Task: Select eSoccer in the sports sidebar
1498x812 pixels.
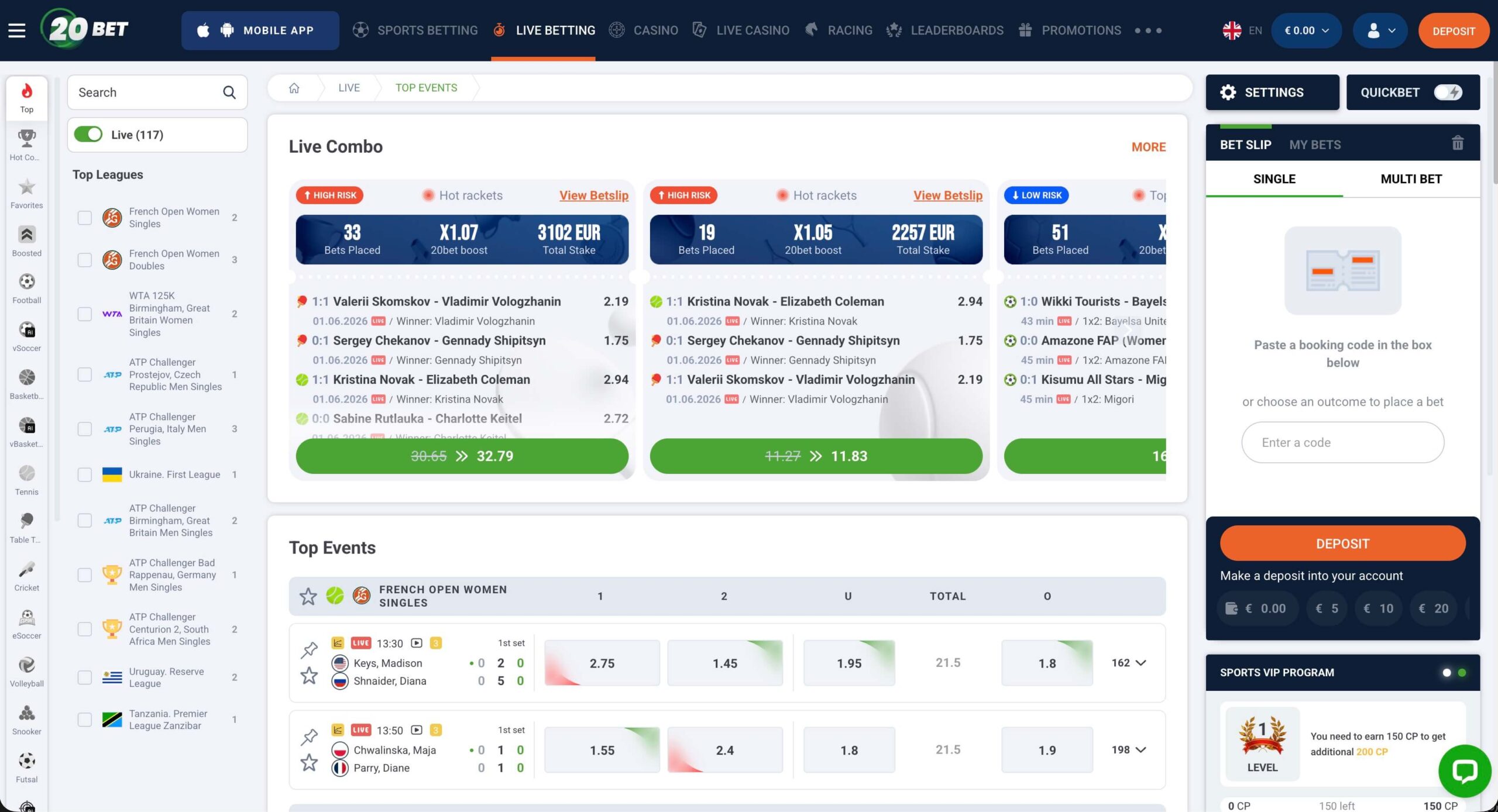Action: tap(27, 624)
